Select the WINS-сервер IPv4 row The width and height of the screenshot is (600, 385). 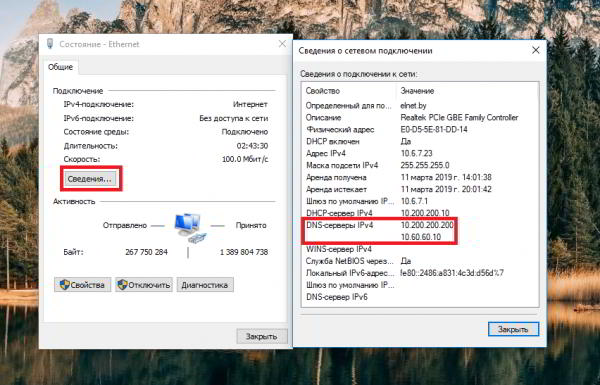click(x=420, y=249)
